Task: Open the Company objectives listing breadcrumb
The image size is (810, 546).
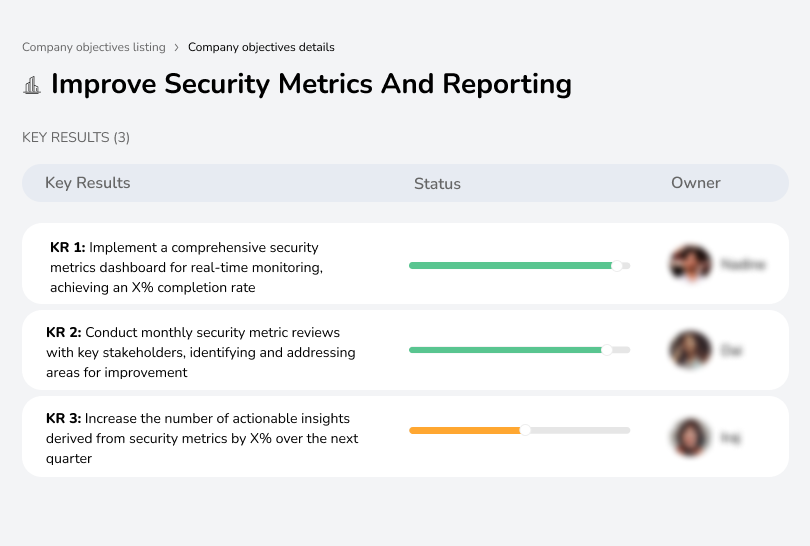Action: (x=94, y=47)
